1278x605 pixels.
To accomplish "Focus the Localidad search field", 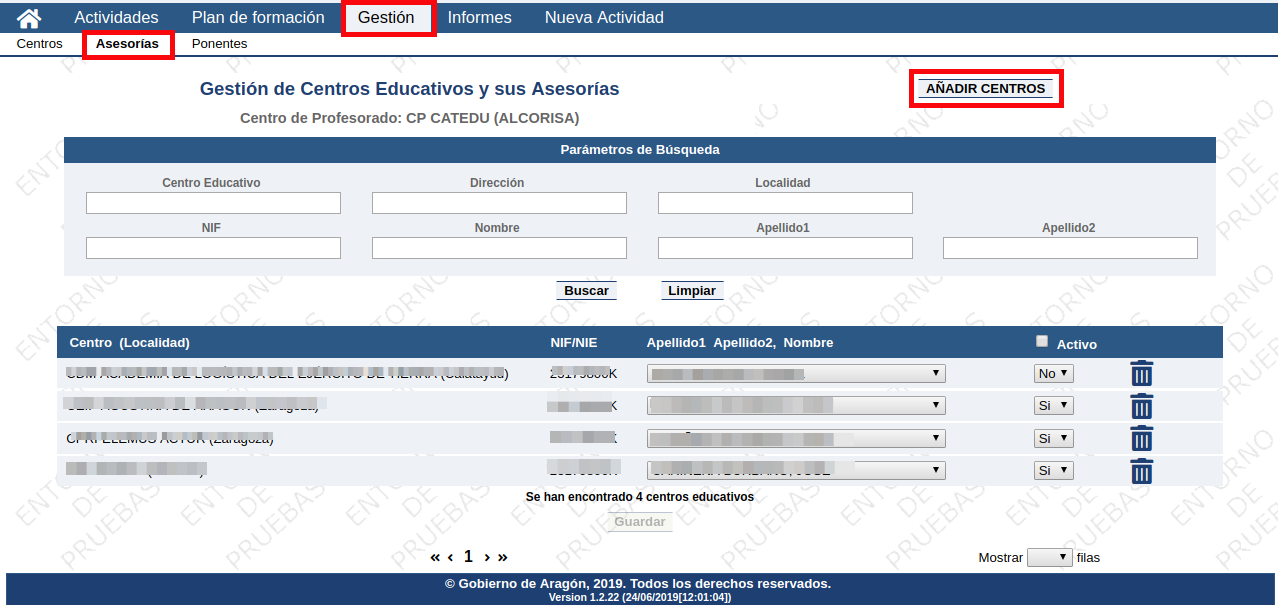I will 785,203.
